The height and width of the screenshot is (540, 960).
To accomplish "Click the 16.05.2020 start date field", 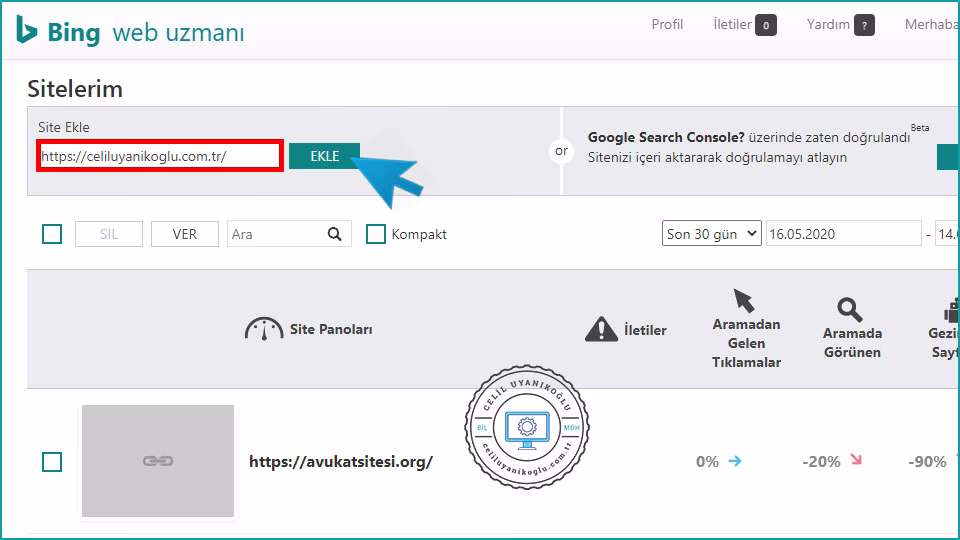I will point(844,233).
